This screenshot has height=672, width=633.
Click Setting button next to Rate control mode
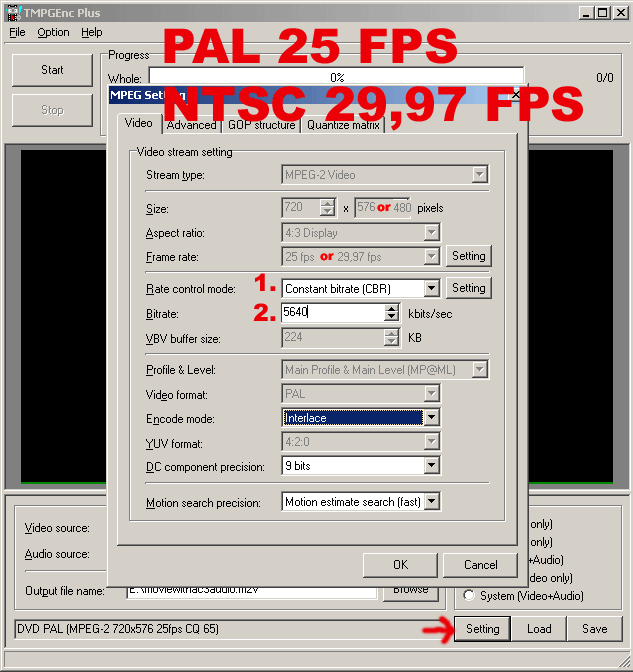pos(469,288)
